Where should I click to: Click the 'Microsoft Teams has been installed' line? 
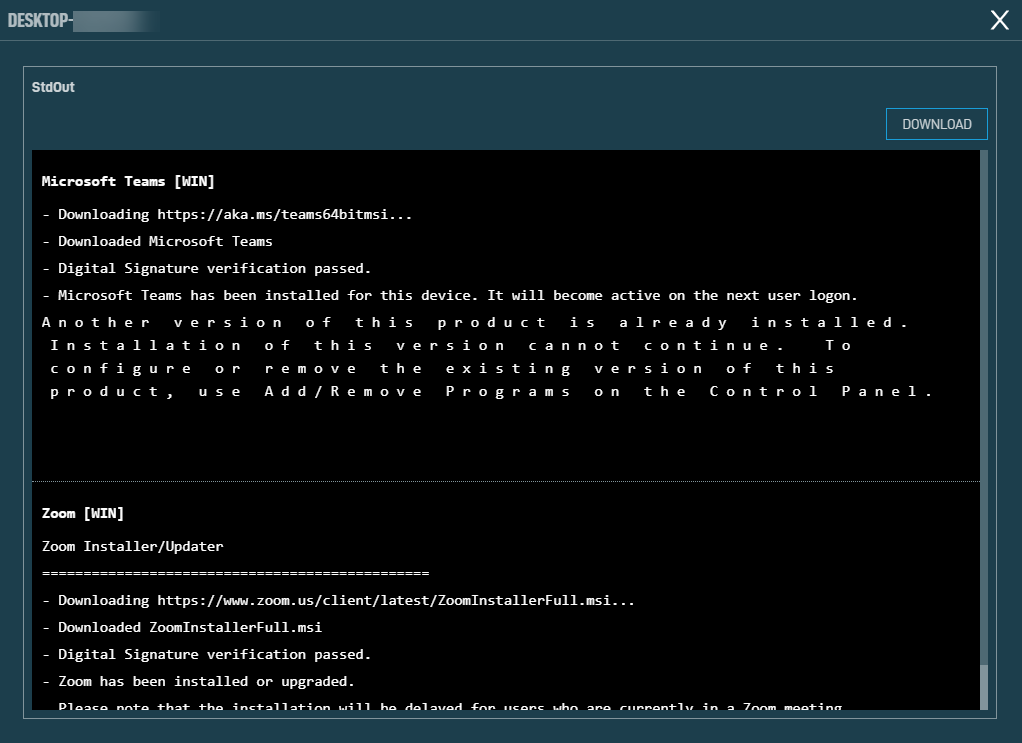450,295
